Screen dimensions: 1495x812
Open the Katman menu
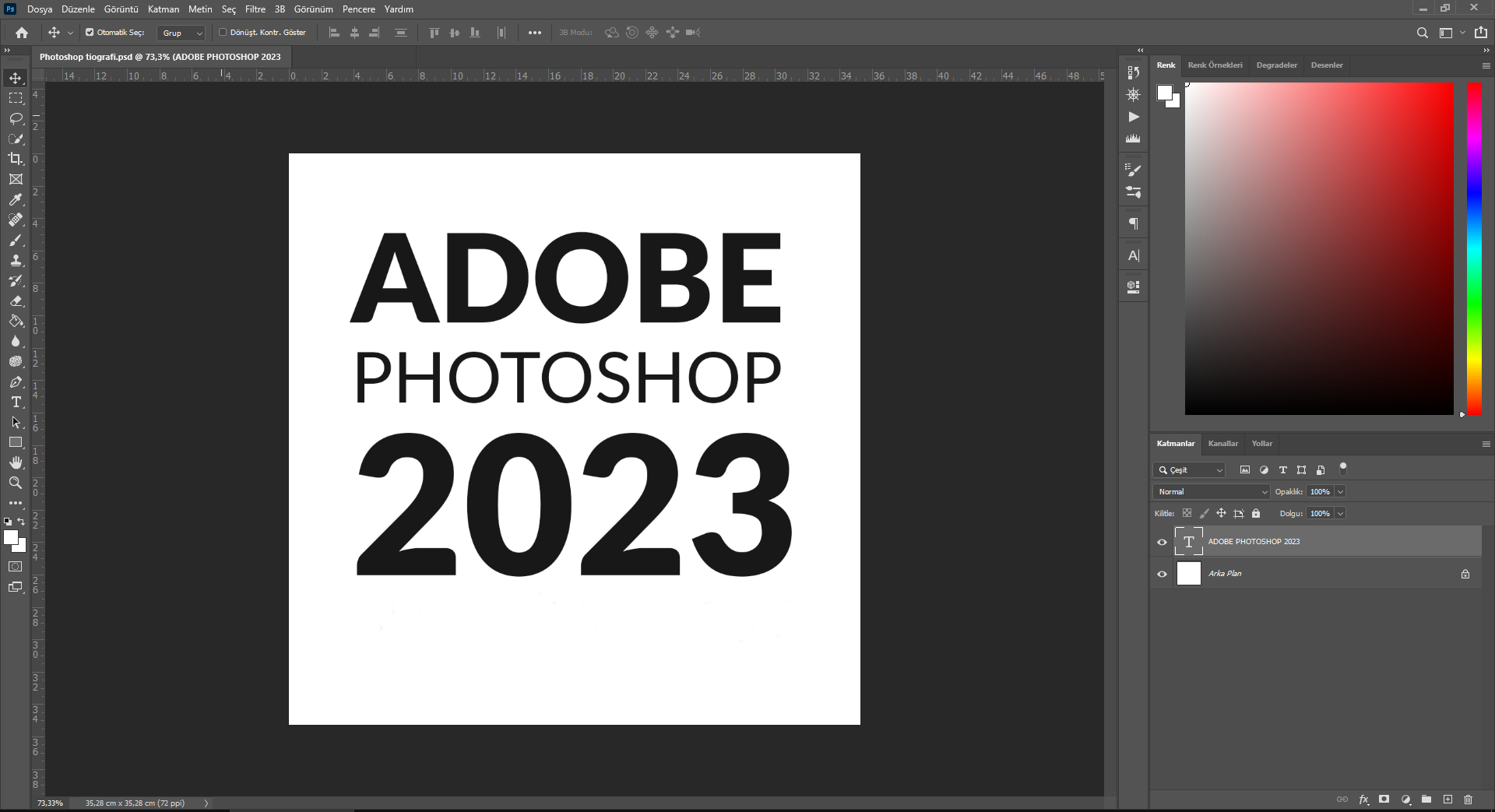click(164, 9)
